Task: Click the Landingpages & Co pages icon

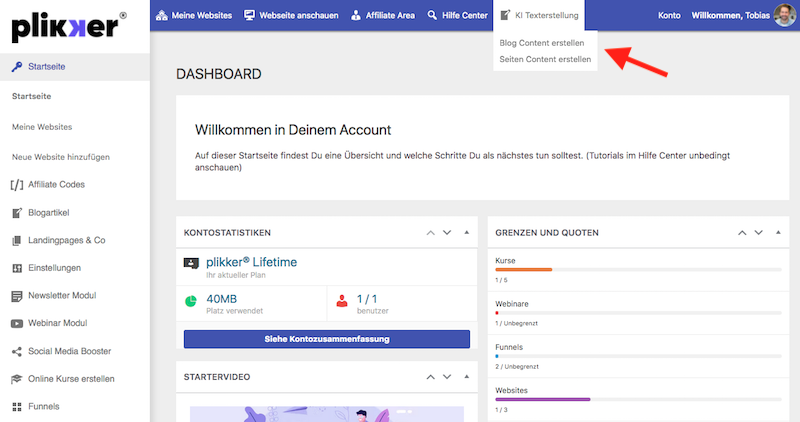Action: [17, 240]
